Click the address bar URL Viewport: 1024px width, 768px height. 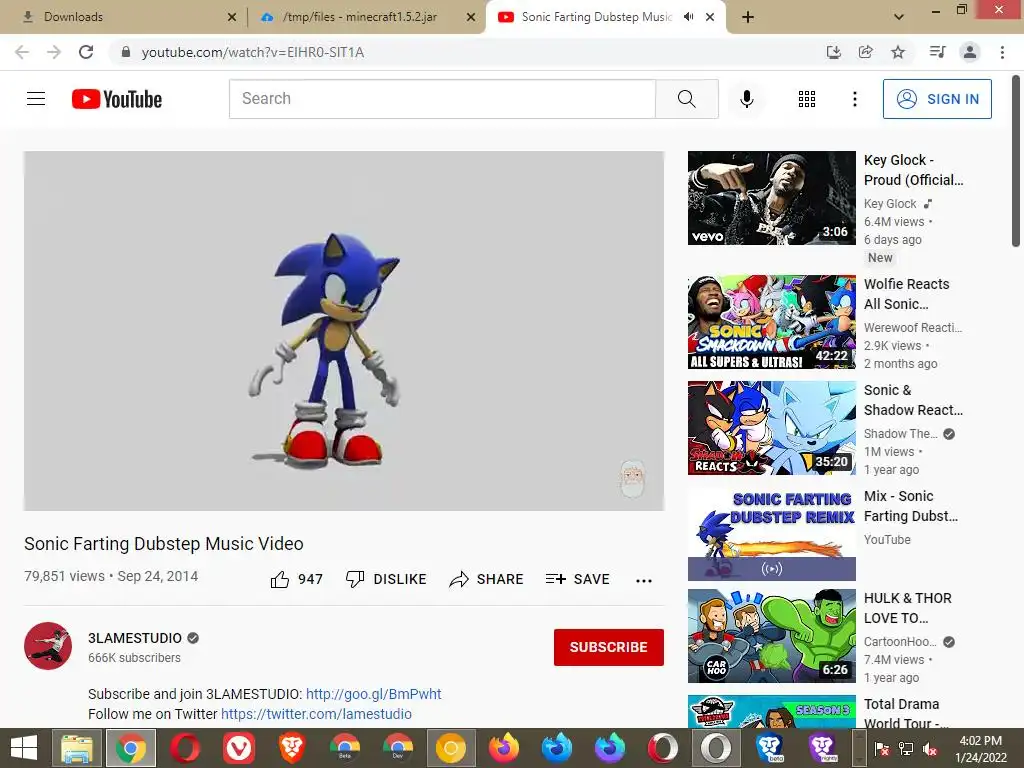click(253, 52)
